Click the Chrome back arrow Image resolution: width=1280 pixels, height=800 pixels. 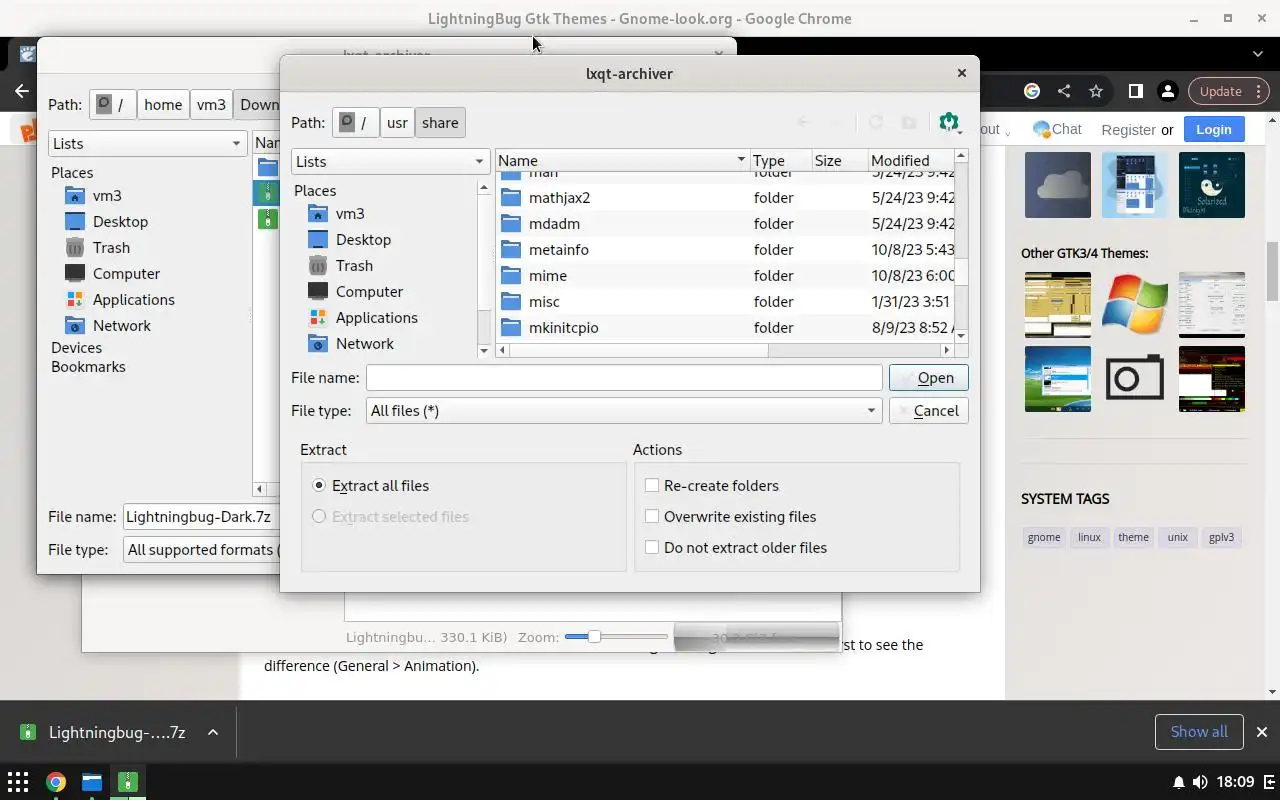pyautogui.click(x=22, y=91)
